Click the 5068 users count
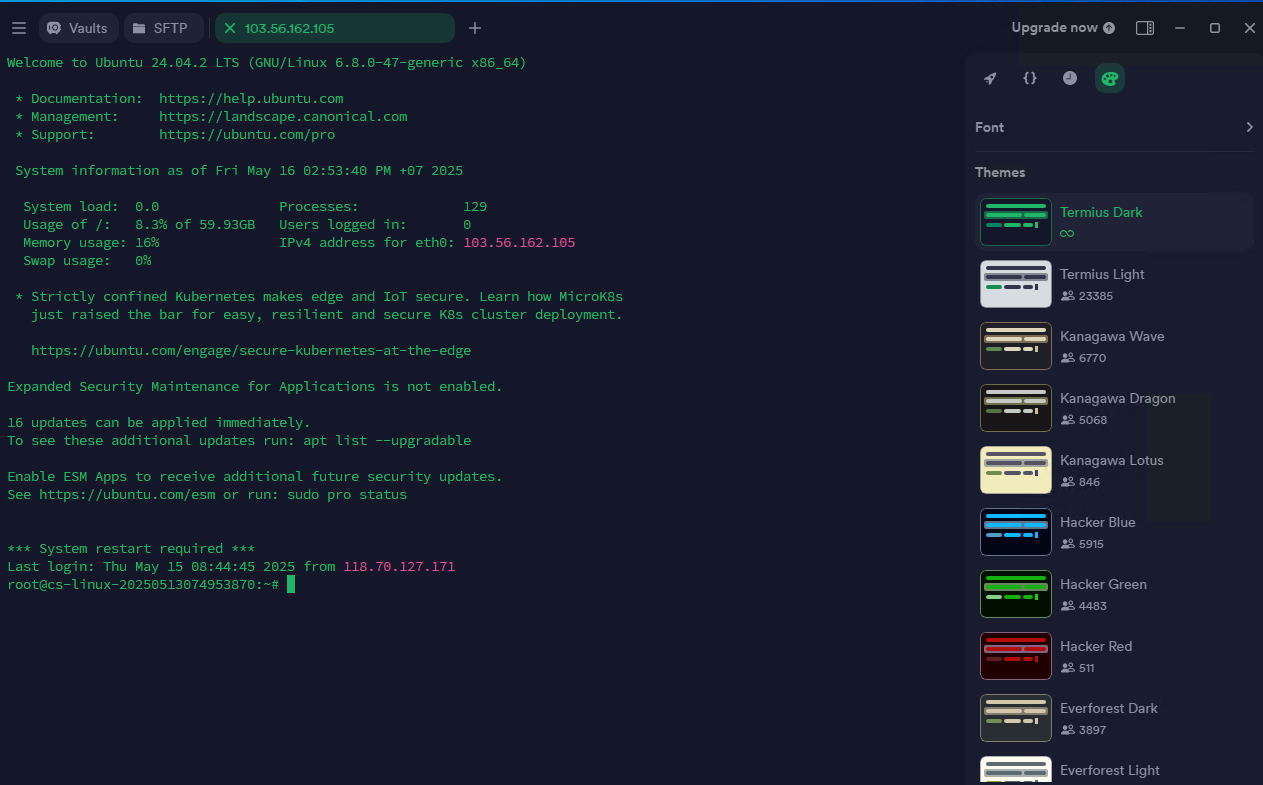 [x=1093, y=420]
